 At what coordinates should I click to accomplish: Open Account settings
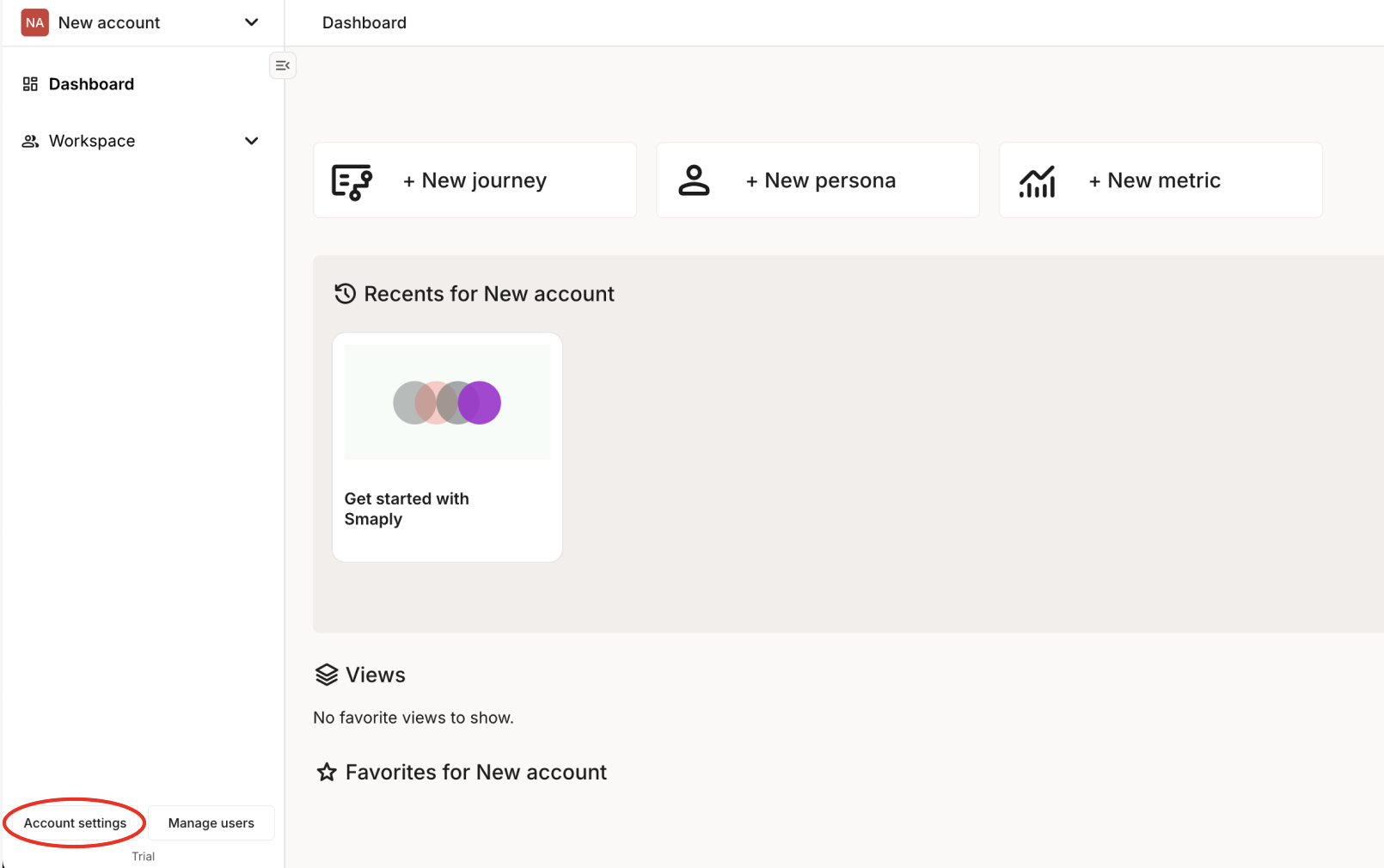pyautogui.click(x=75, y=823)
